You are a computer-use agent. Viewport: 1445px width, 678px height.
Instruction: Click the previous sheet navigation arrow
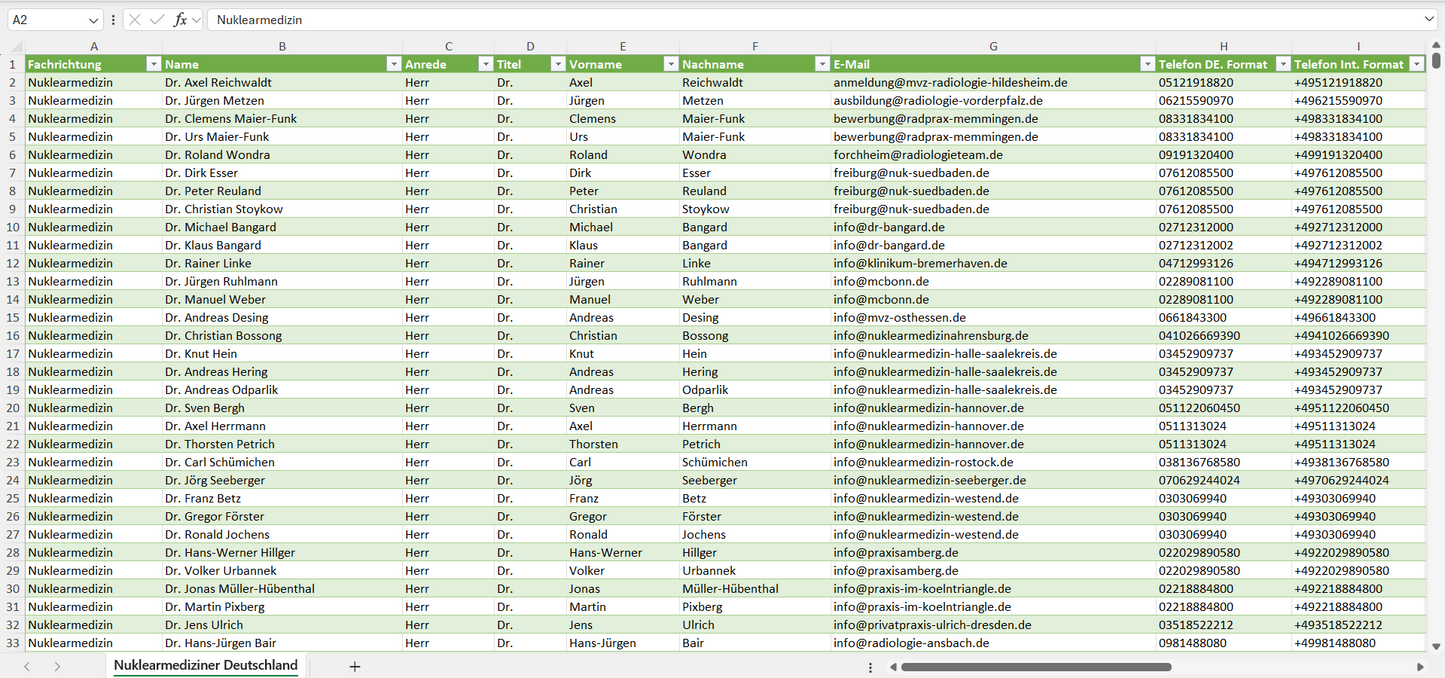[x=27, y=666]
